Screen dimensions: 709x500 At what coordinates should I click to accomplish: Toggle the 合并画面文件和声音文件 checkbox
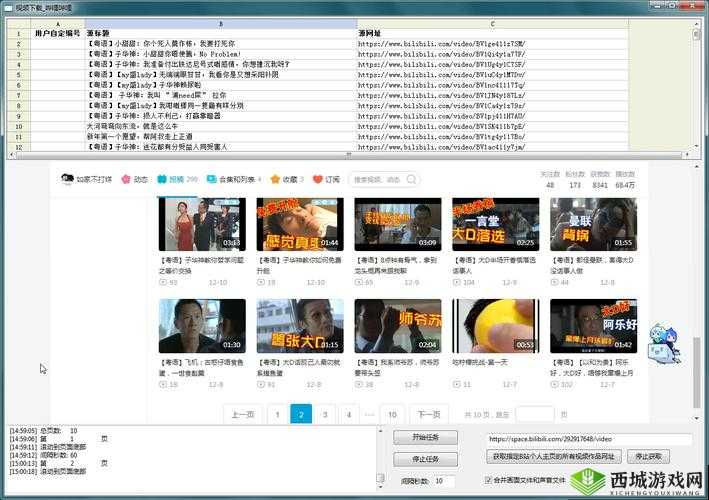pos(490,480)
